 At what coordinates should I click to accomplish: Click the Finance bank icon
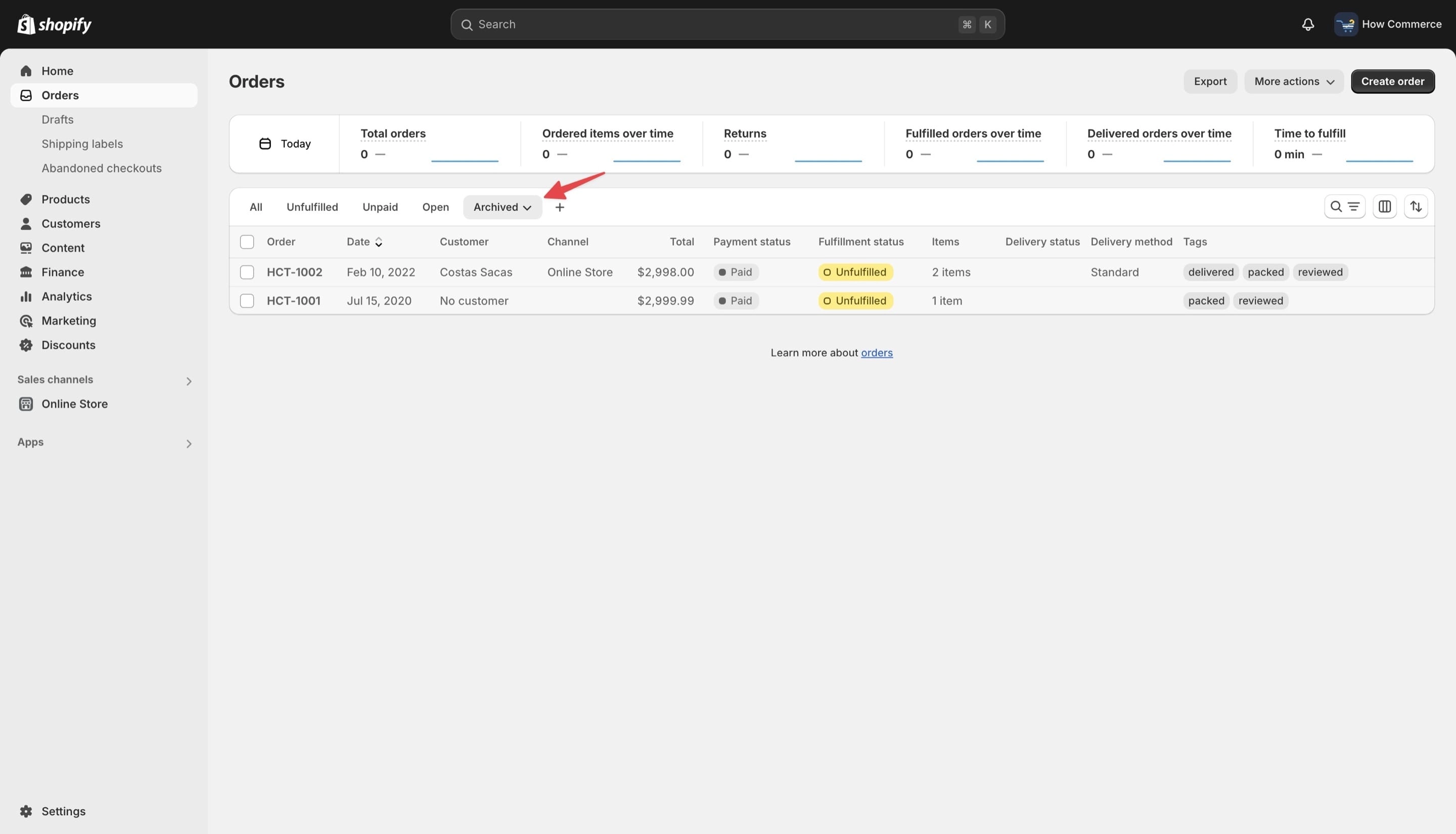[26, 272]
